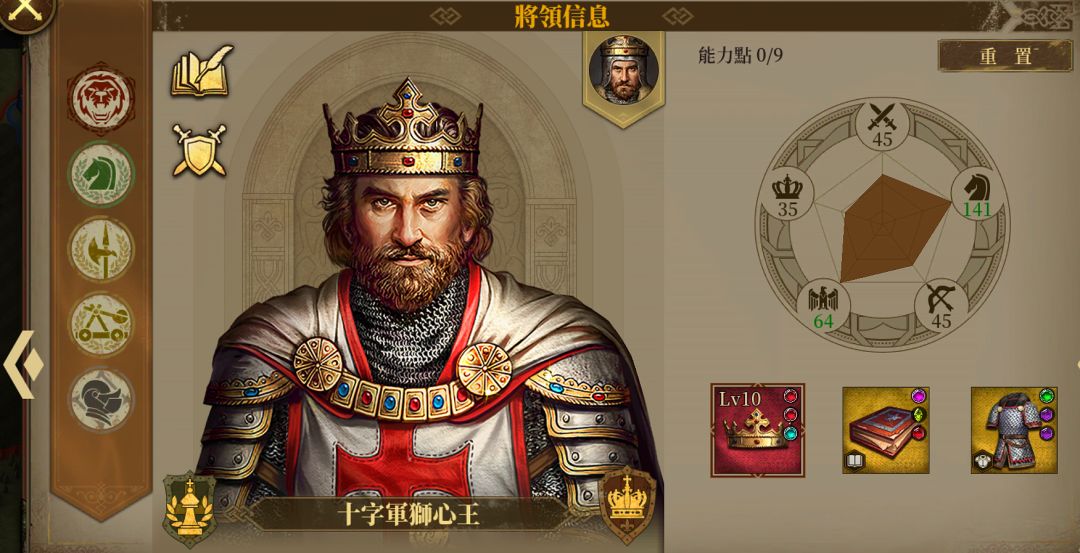This screenshot has height=553, width=1080.
Task: Open the red book equipment slot
Action: (x=886, y=430)
